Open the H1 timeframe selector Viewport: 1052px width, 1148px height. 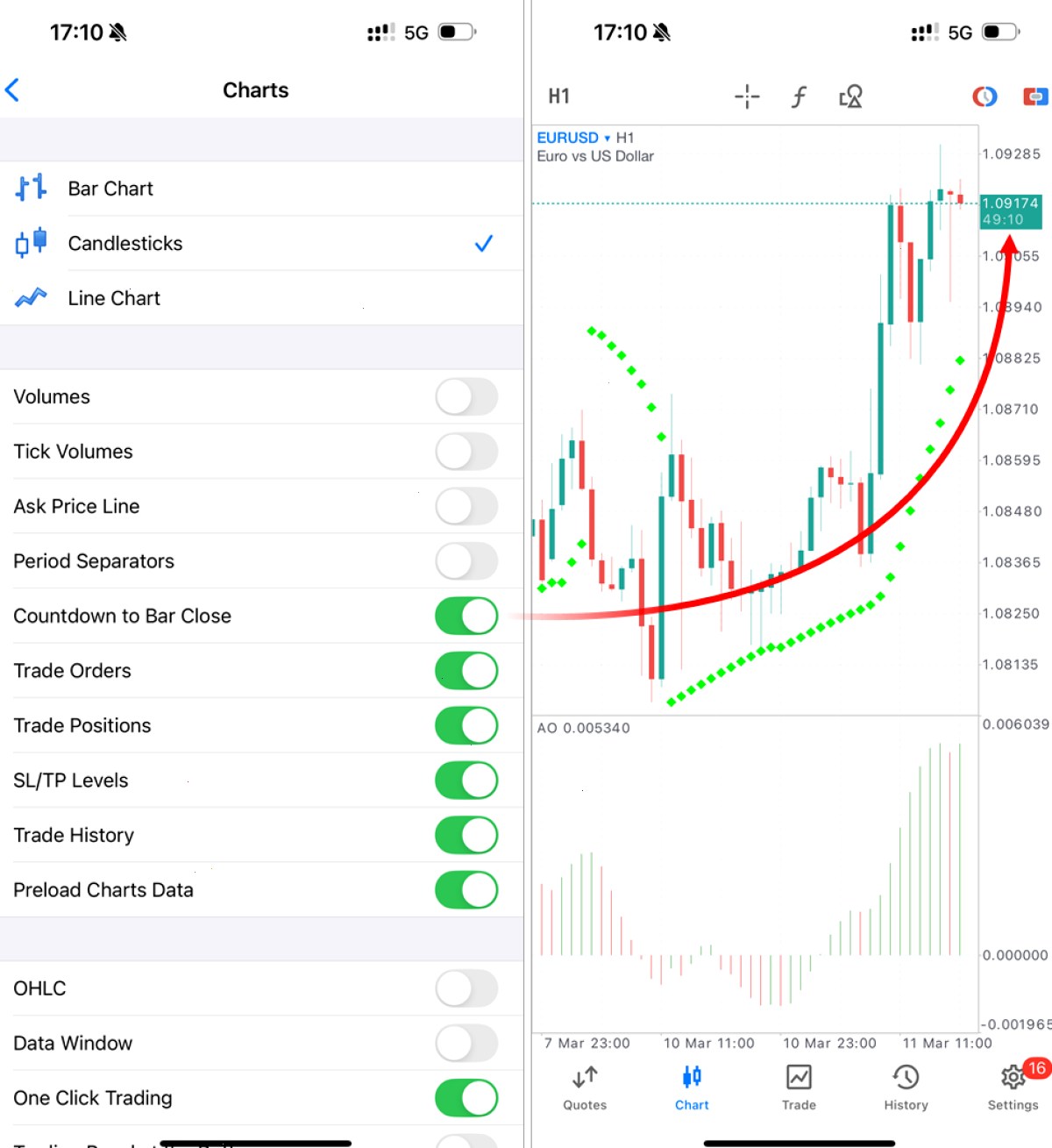(x=559, y=96)
